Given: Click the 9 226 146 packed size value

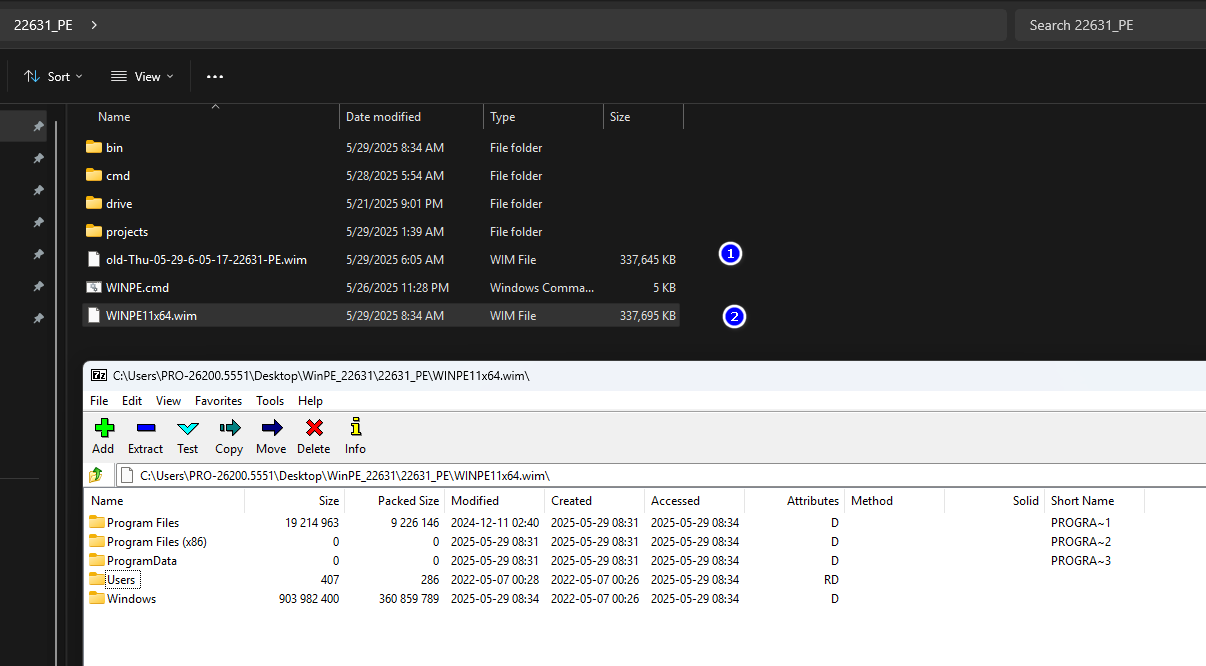Looking at the screenshot, I should click(x=415, y=523).
